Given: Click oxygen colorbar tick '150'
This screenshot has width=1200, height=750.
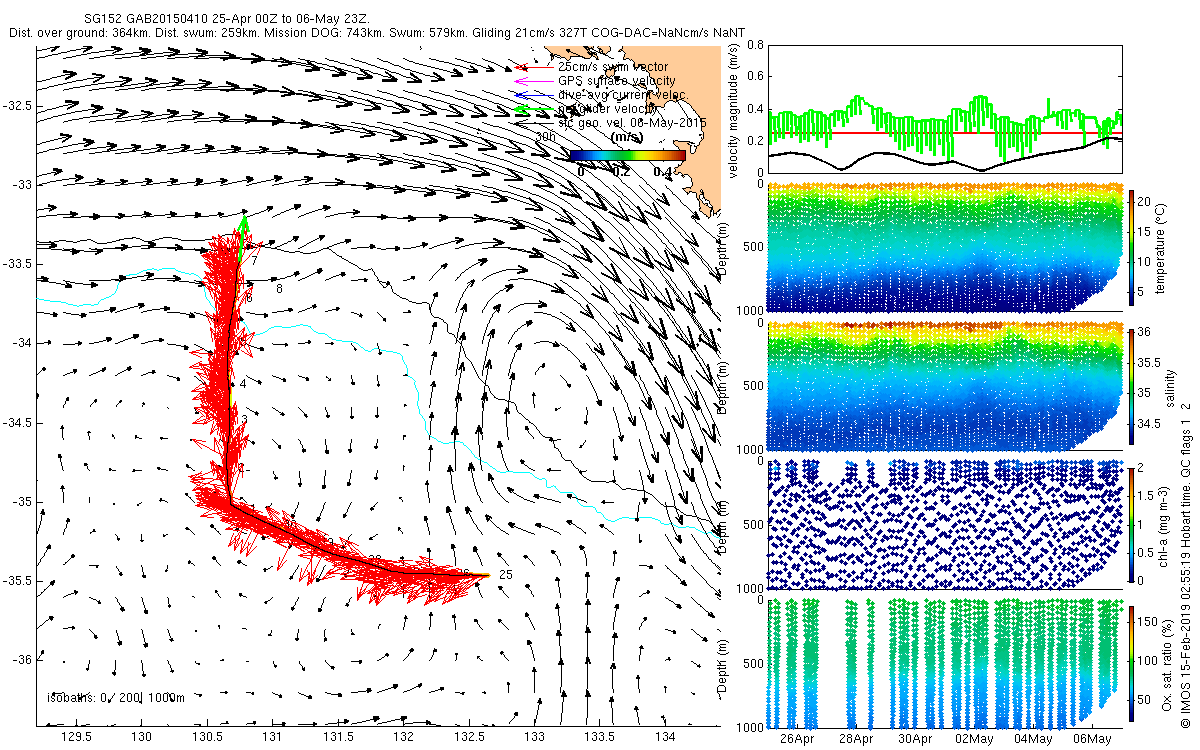Looking at the screenshot, I should (1149, 620).
